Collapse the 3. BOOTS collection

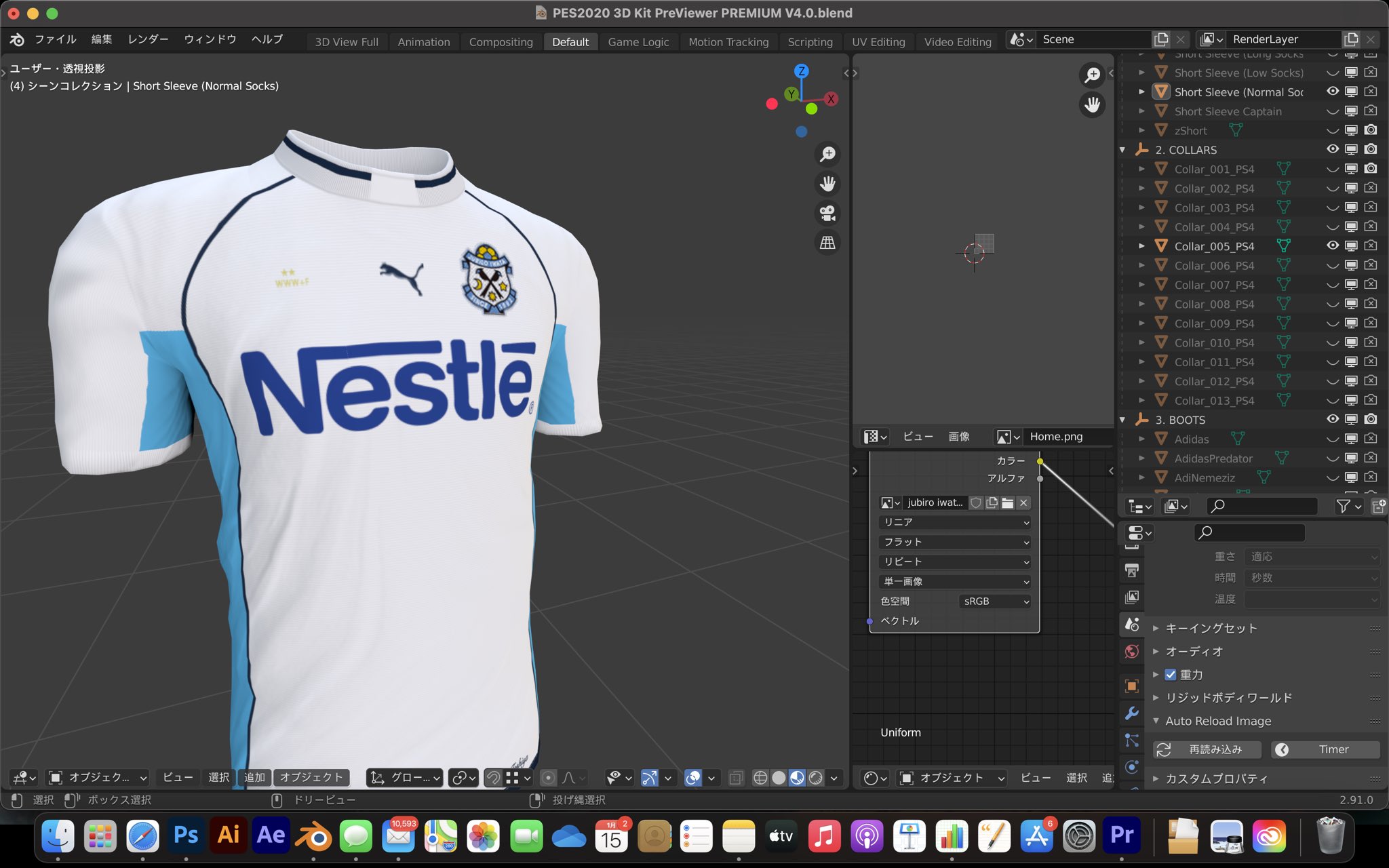pyautogui.click(x=1122, y=420)
